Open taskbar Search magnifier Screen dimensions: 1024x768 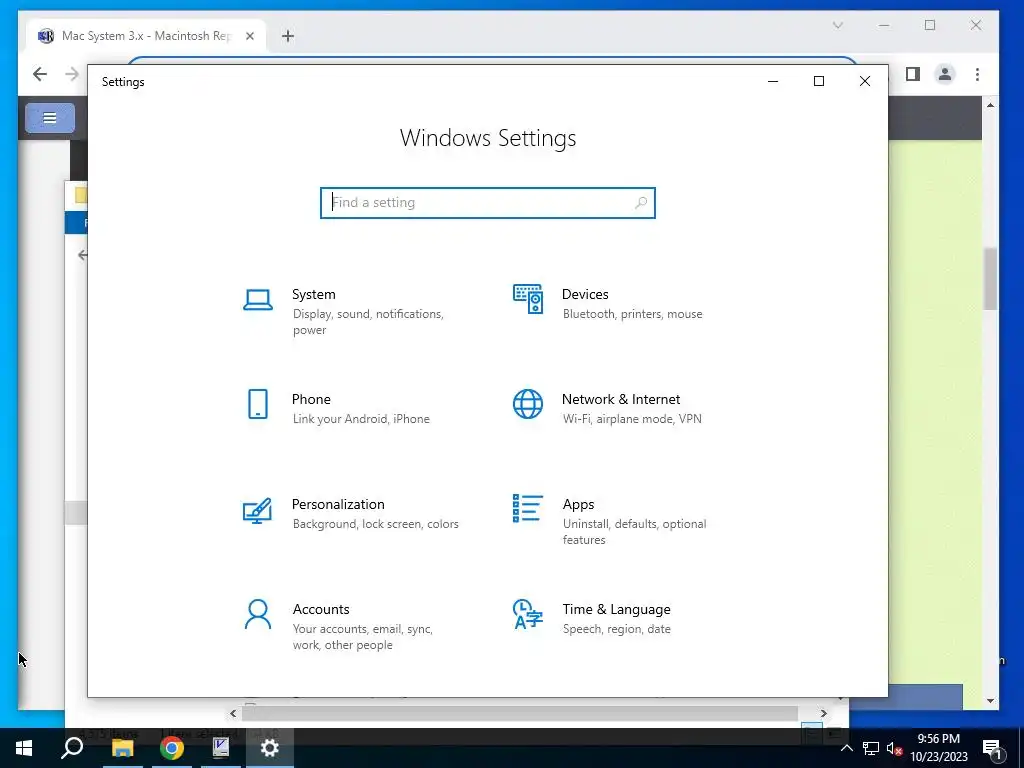coord(72,748)
